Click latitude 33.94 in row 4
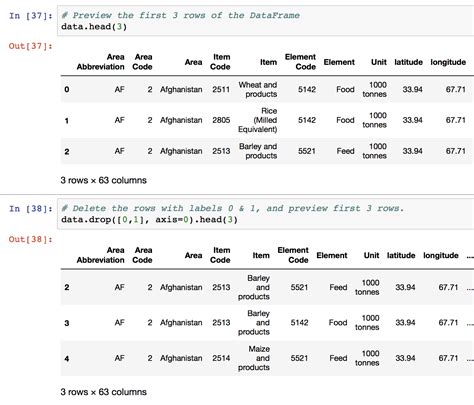474x405 pixels. [405, 358]
